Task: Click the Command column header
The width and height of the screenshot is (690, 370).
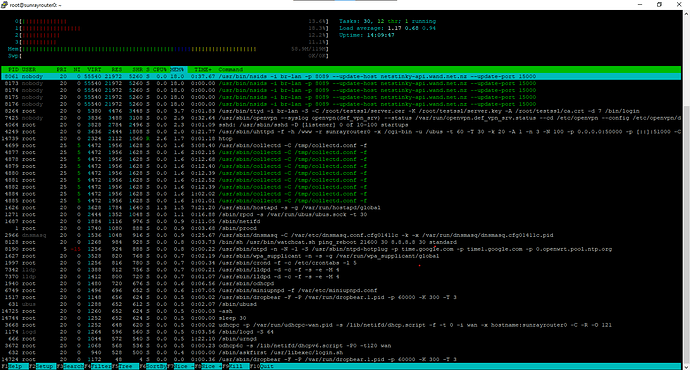Action: (x=231, y=70)
